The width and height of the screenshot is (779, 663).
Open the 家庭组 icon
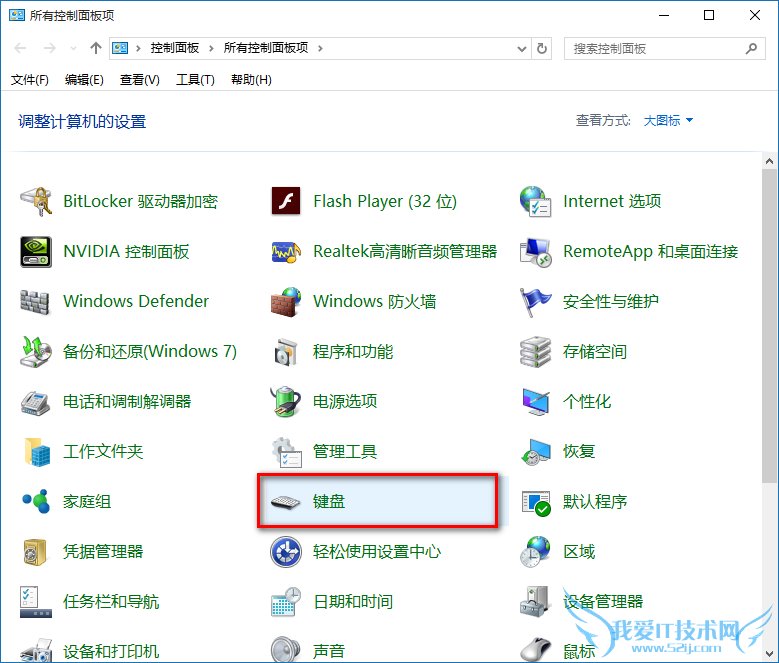pyautogui.click(x=36, y=502)
